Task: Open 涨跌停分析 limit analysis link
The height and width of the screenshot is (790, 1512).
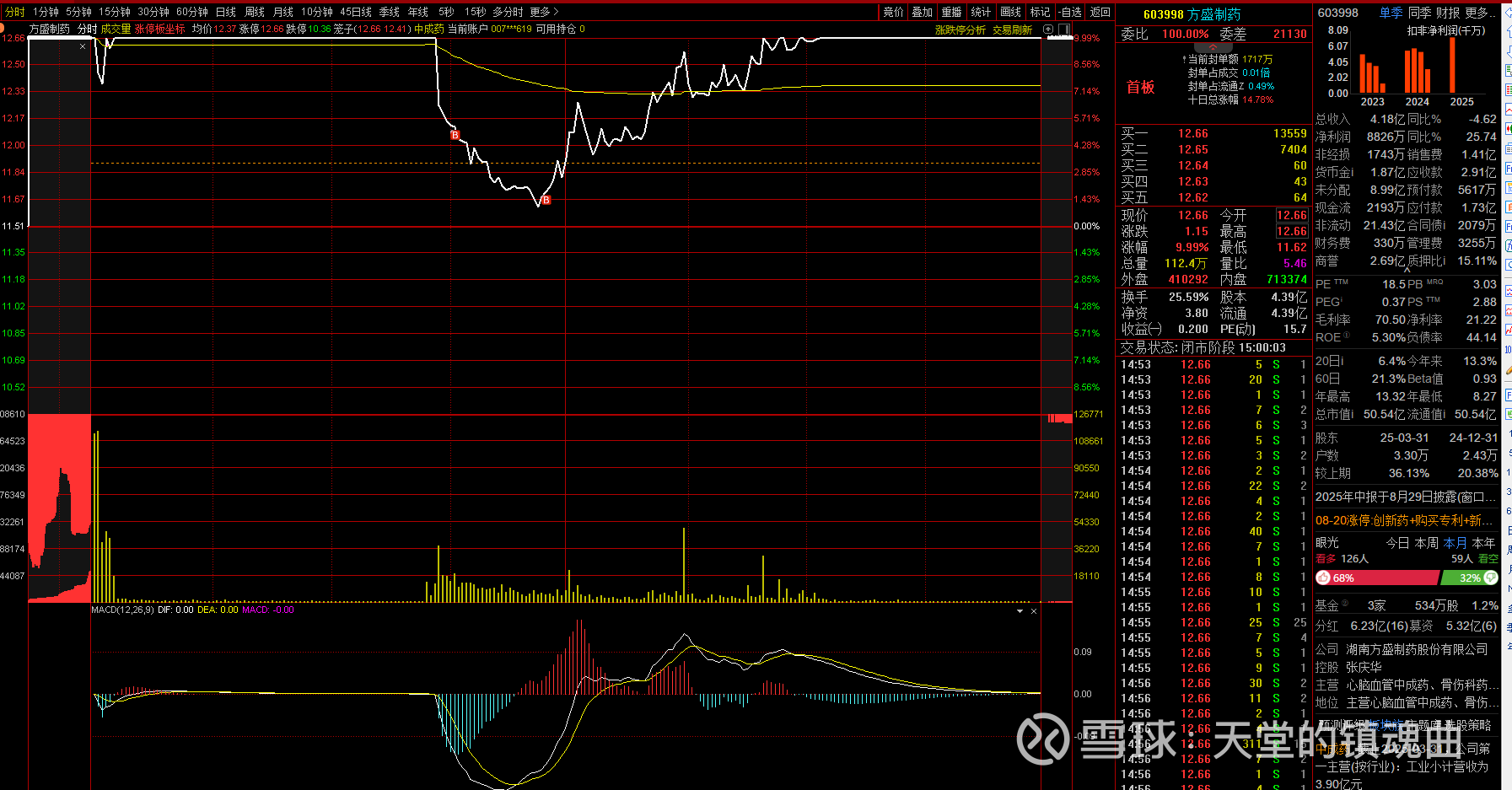Action: pyautogui.click(x=960, y=30)
